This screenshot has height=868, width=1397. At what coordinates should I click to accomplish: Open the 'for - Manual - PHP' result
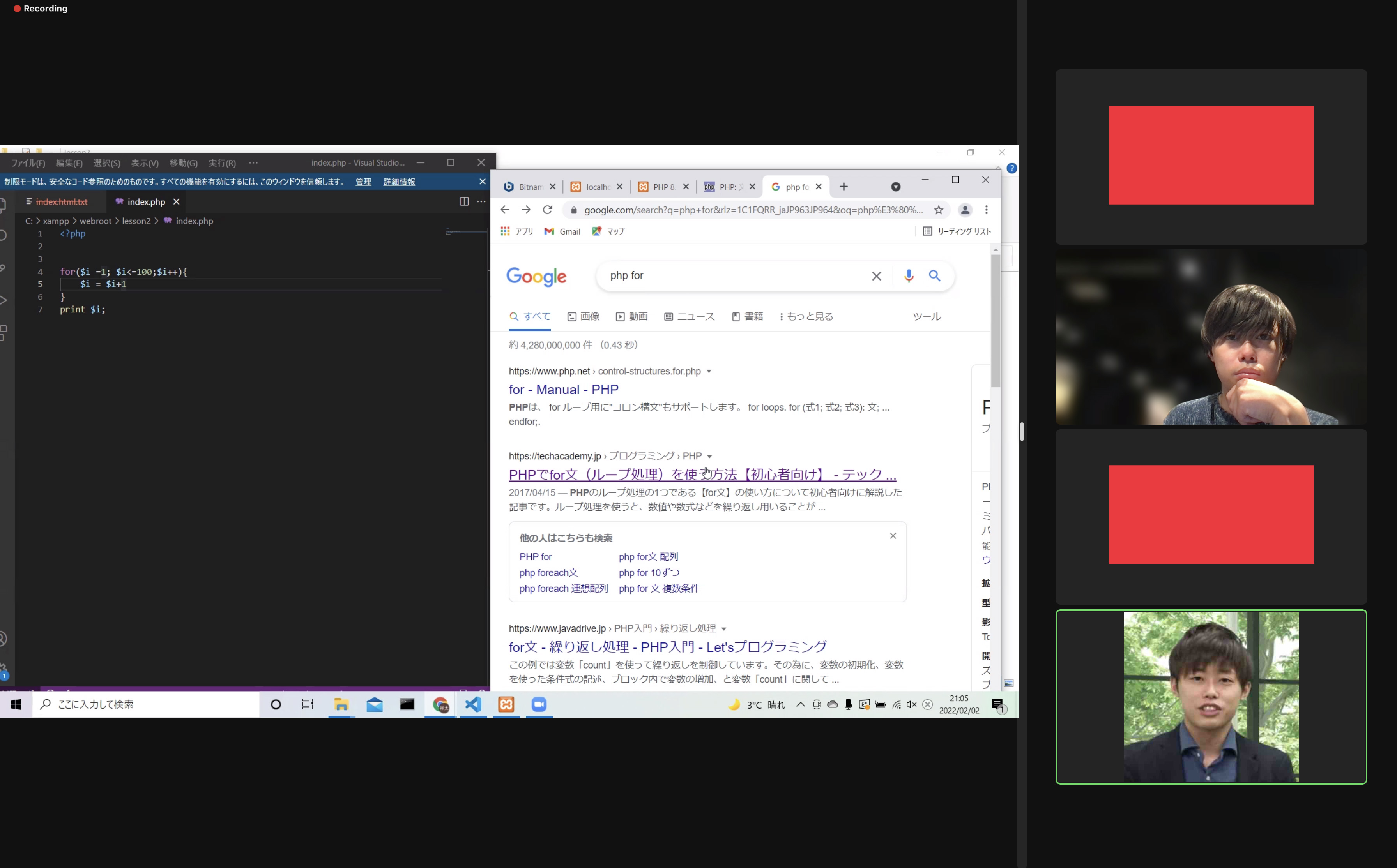[x=563, y=389]
